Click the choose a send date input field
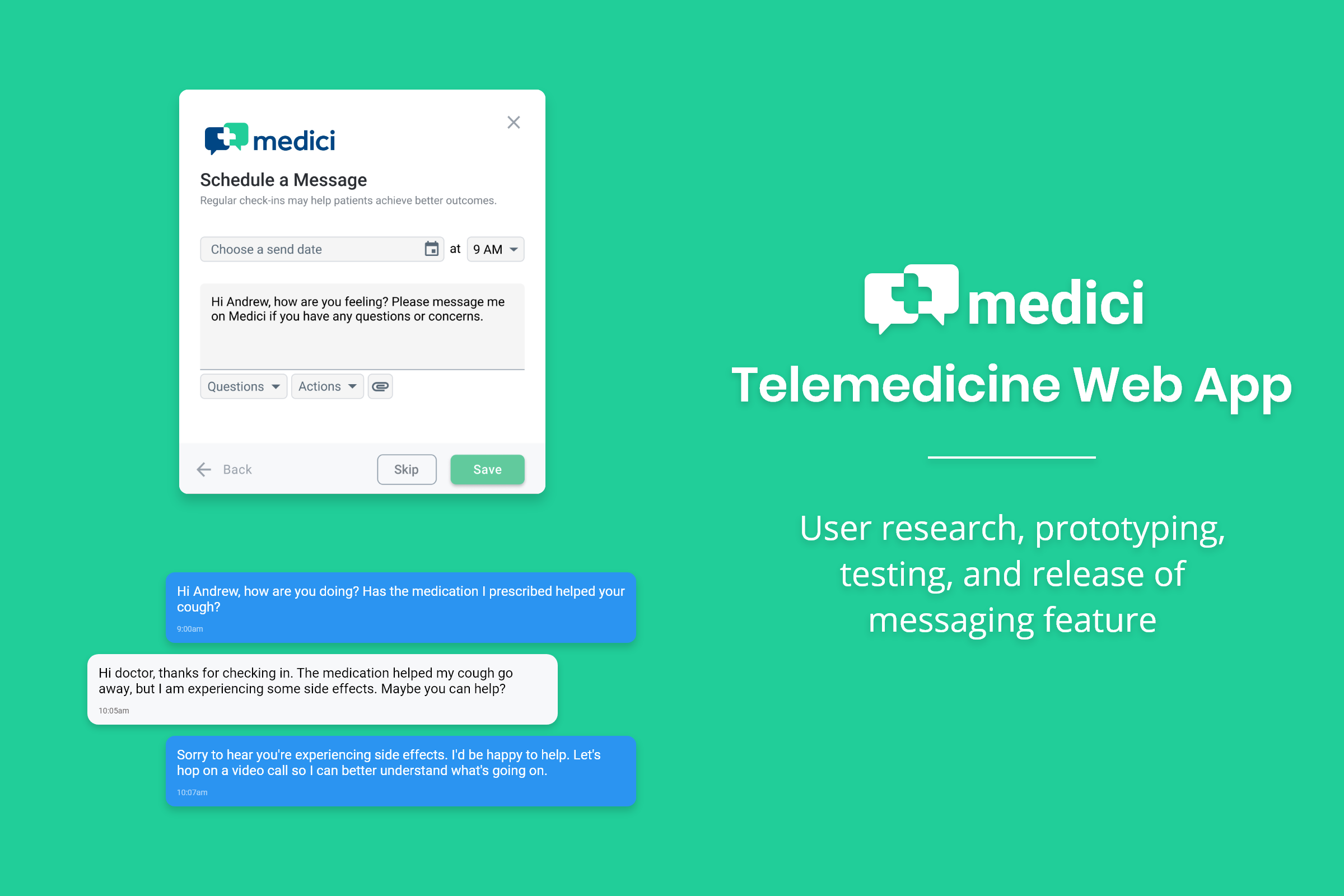 coord(314,249)
